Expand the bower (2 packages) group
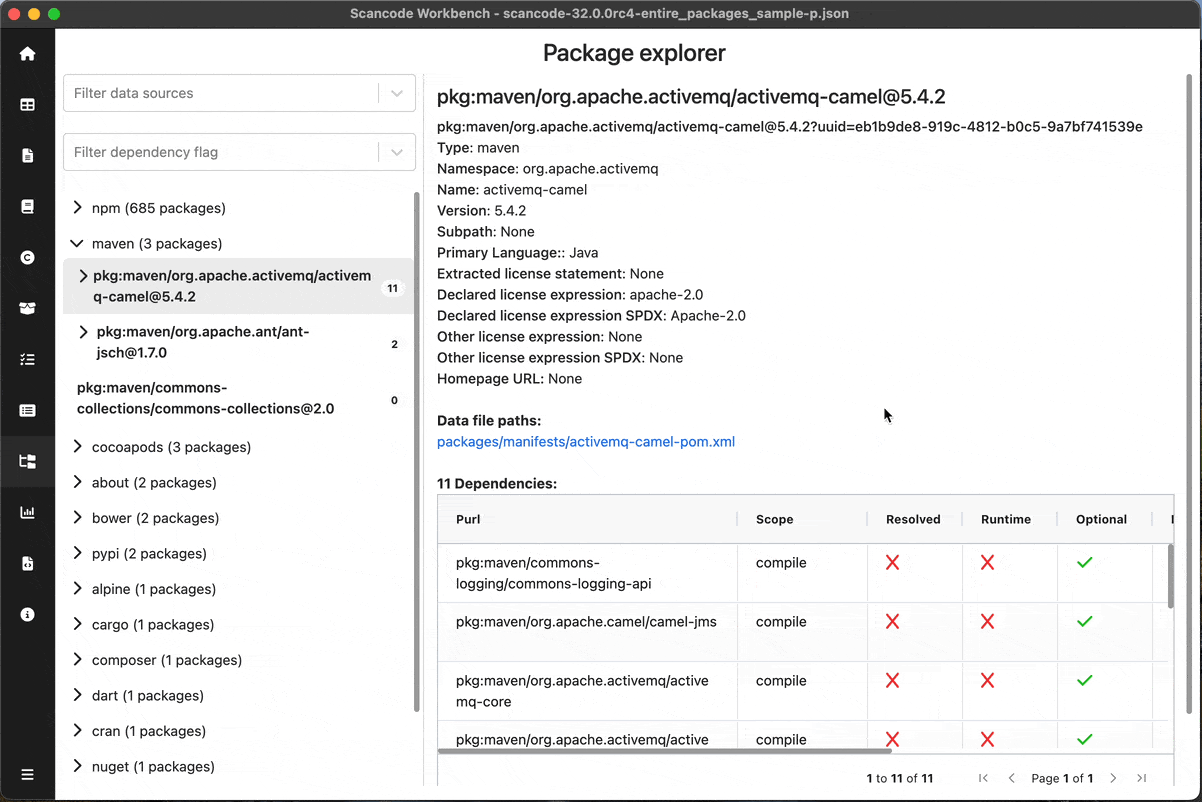 coord(77,518)
